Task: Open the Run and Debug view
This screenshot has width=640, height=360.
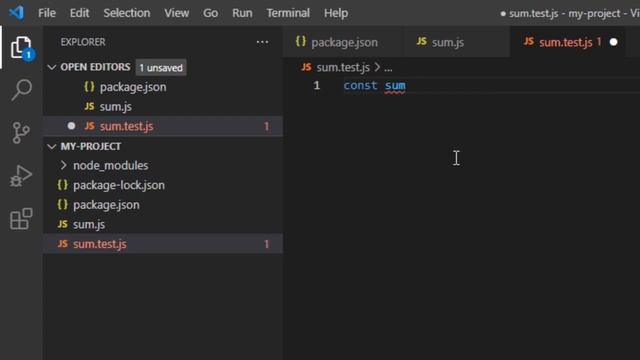Action: [x=21, y=176]
